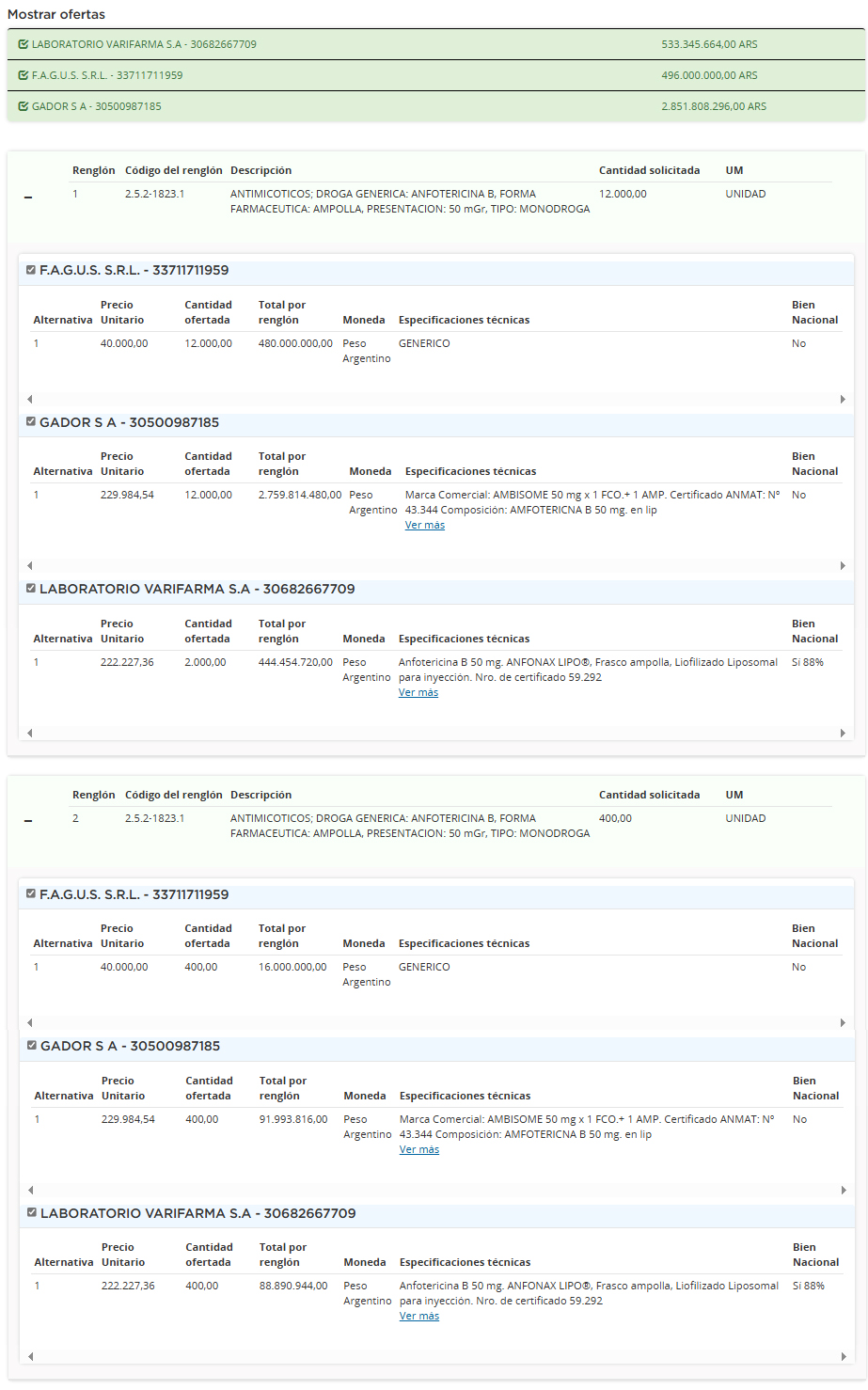The image size is (868, 1390).
Task: Toggle the F.A.G.U.S. S.R.L. summary row checkbox
Action: [24, 75]
